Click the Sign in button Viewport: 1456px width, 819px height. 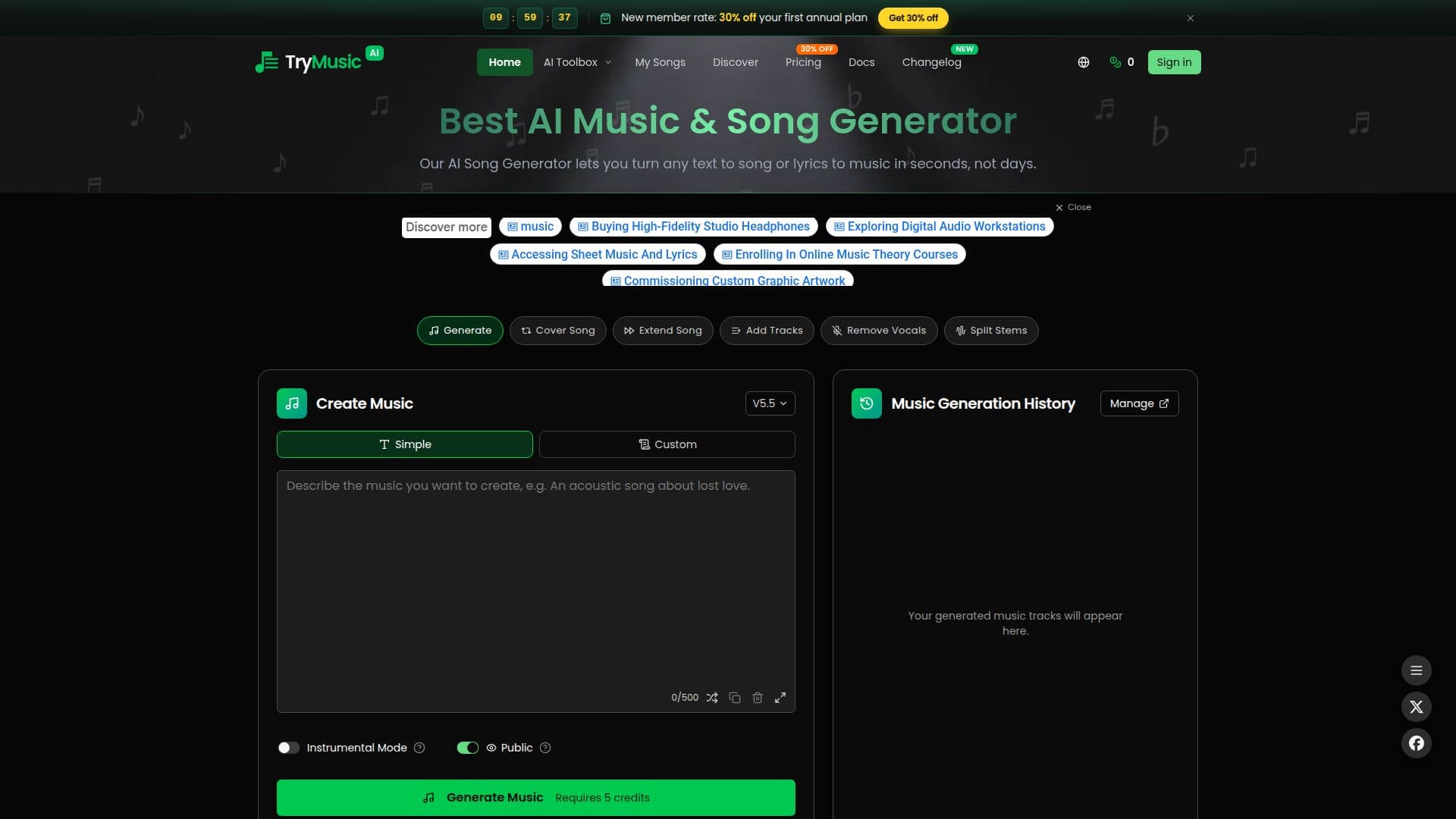click(x=1174, y=62)
